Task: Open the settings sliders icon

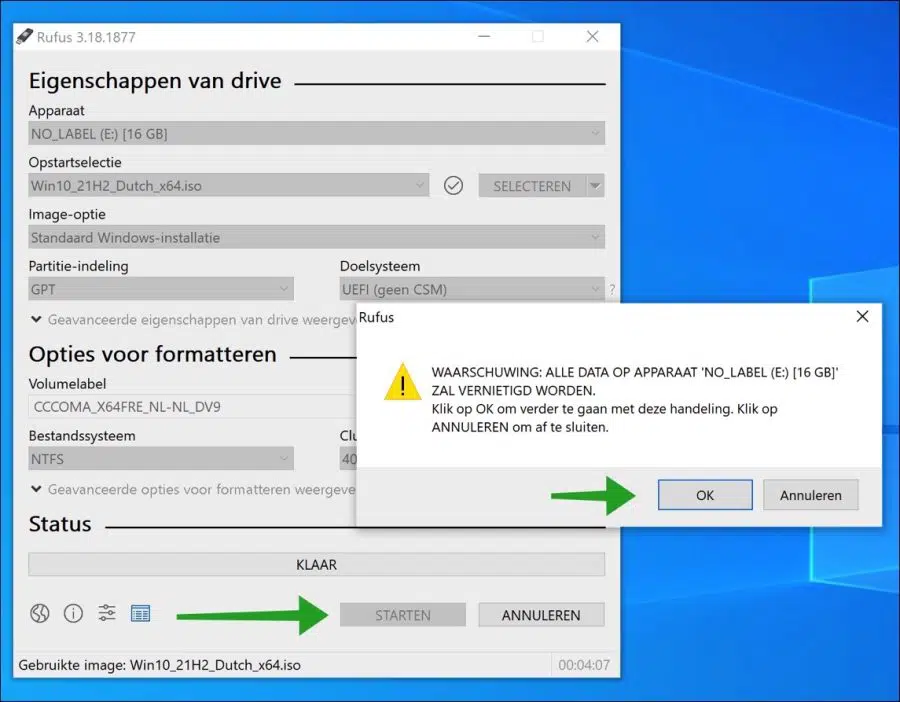Action: tap(107, 613)
